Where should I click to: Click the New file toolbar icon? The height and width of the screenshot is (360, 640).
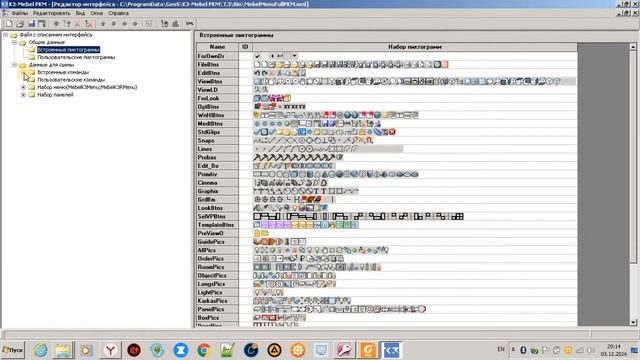click(9, 24)
